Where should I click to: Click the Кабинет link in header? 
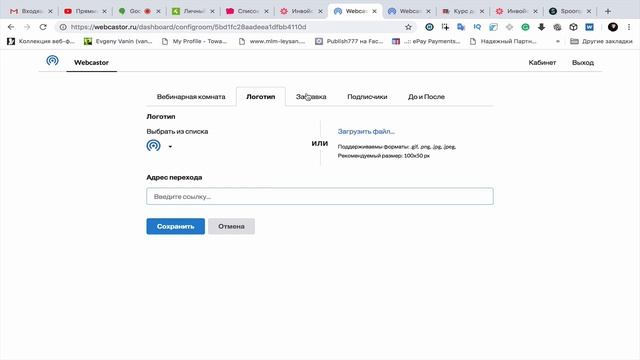(542, 62)
